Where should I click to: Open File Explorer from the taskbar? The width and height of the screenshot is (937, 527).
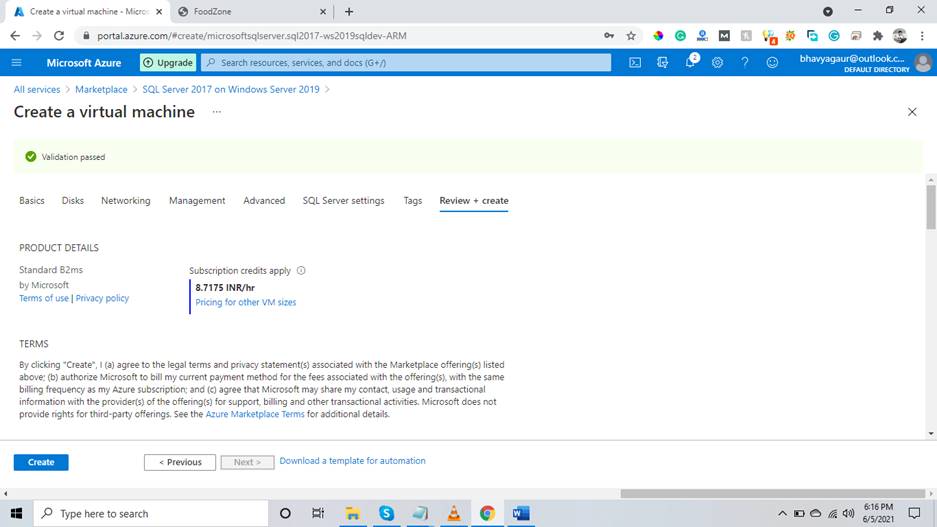point(353,513)
